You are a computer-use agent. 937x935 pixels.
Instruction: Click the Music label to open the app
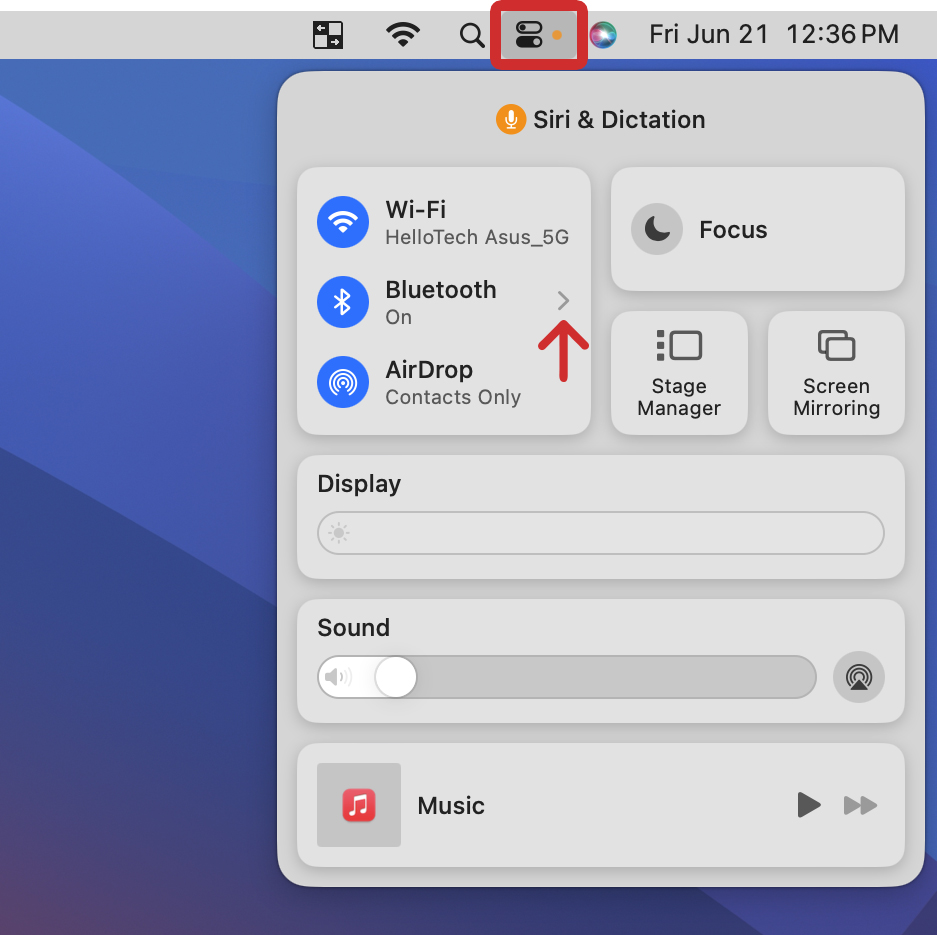451,804
